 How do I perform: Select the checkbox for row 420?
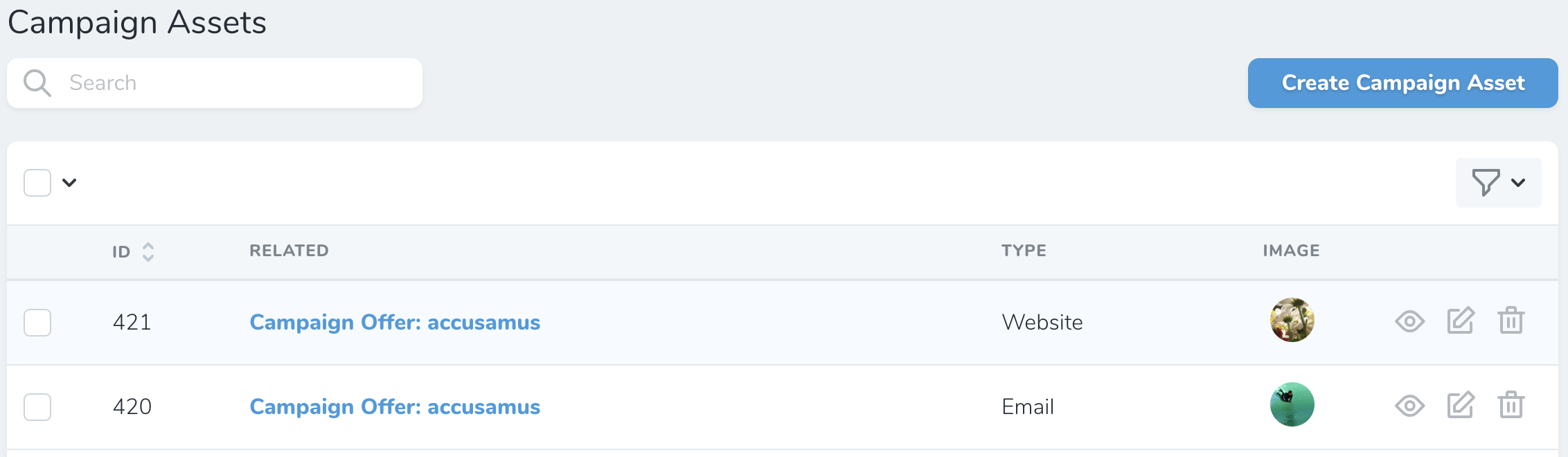pyautogui.click(x=37, y=406)
